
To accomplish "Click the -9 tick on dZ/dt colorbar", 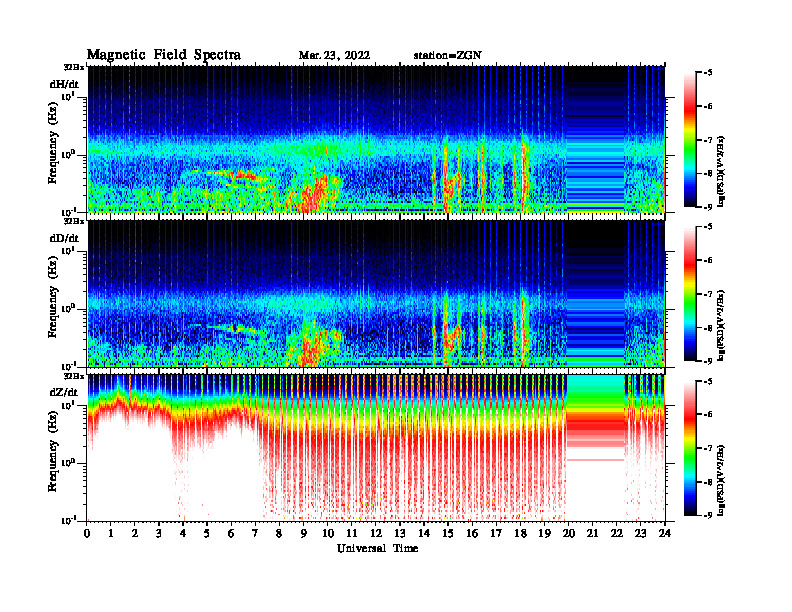I will coord(707,515).
